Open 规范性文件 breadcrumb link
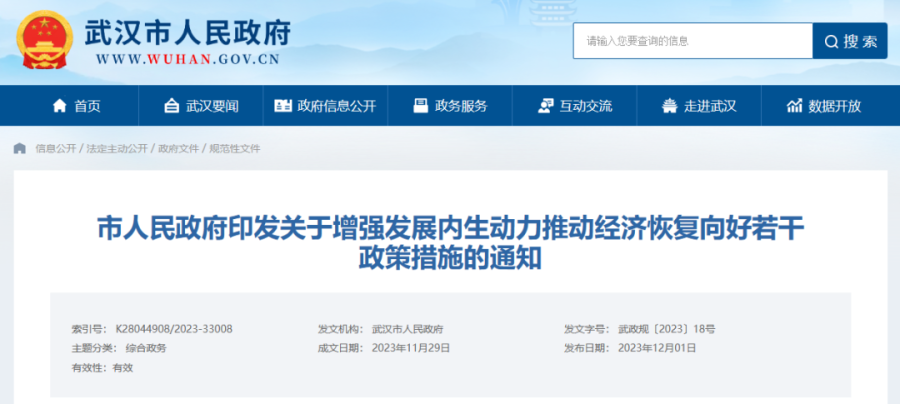The height and width of the screenshot is (404, 900). (x=235, y=149)
